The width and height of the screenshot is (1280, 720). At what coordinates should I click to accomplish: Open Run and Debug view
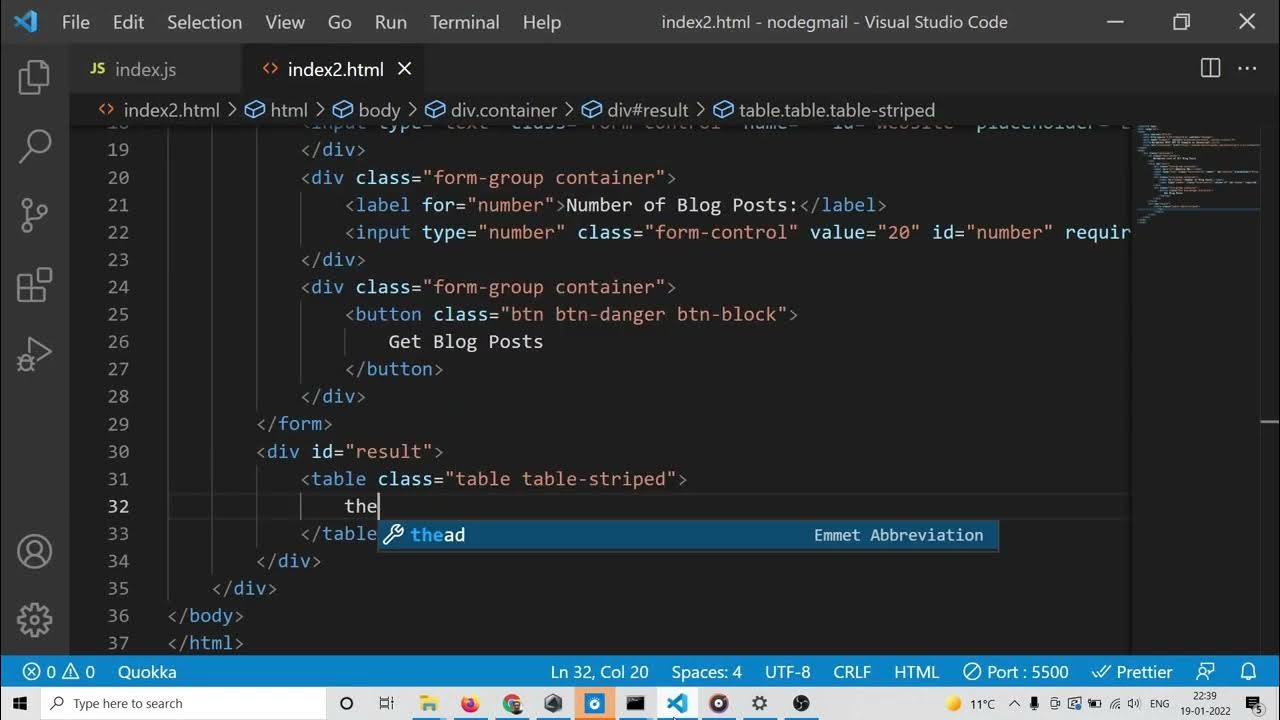pyautogui.click(x=34, y=355)
